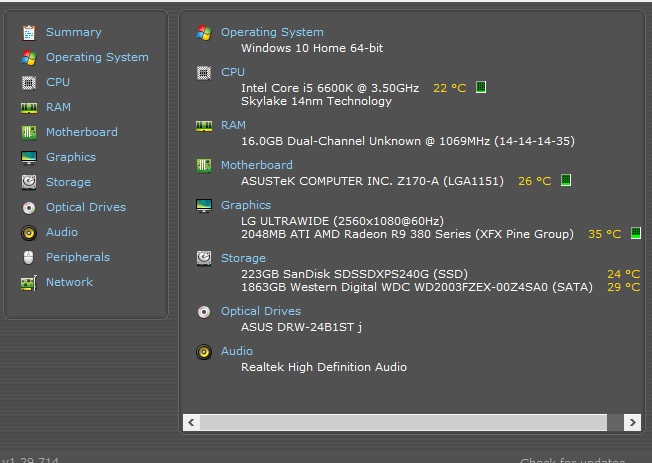Open Graphics section from sidebar
The height and width of the screenshot is (463, 652).
pos(71,157)
